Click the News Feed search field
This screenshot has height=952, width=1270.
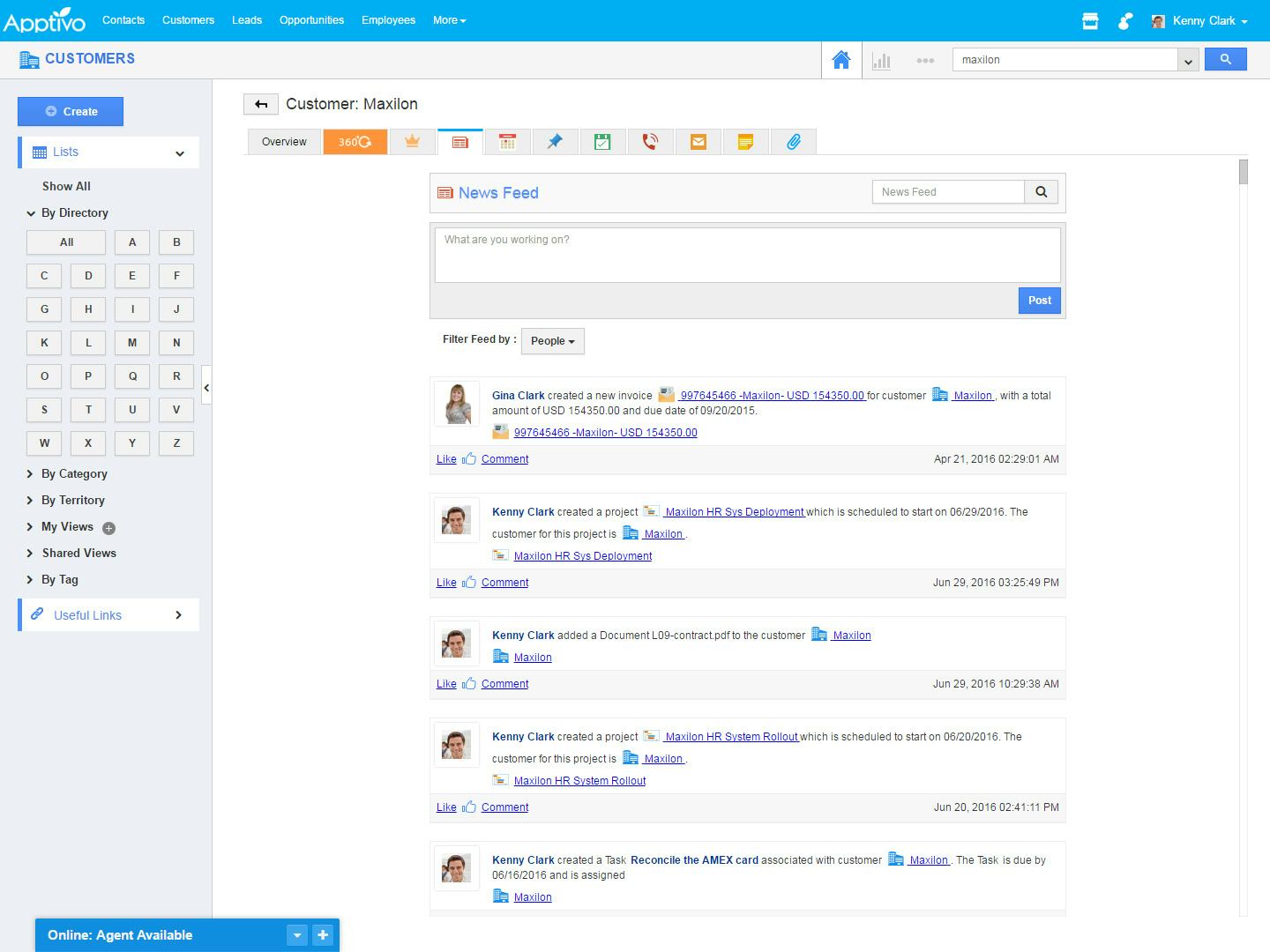(948, 192)
